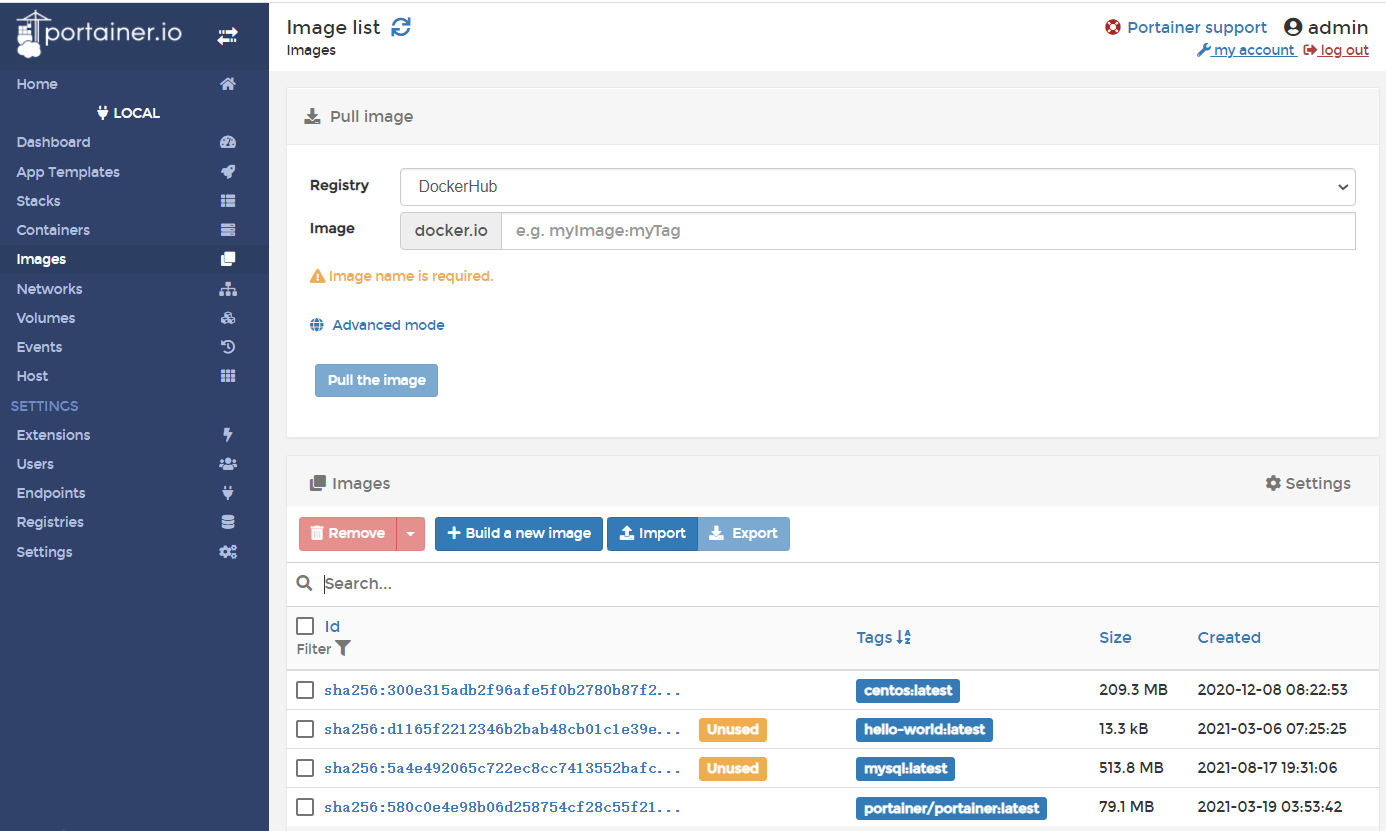The height and width of the screenshot is (831, 1386).
Task: Click the Search images field
Action: [850, 583]
